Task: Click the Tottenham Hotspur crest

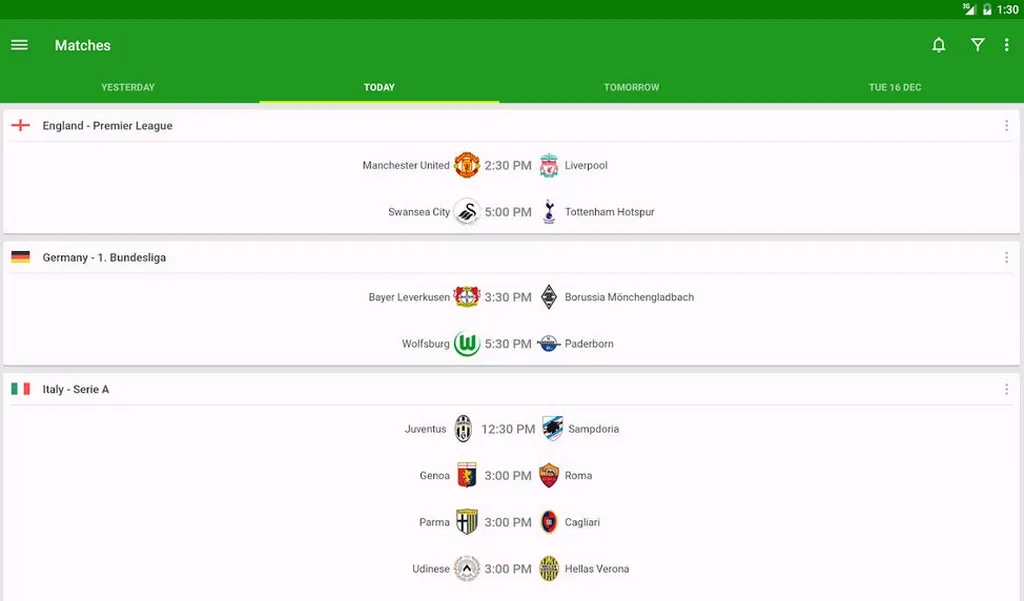Action: click(x=549, y=212)
